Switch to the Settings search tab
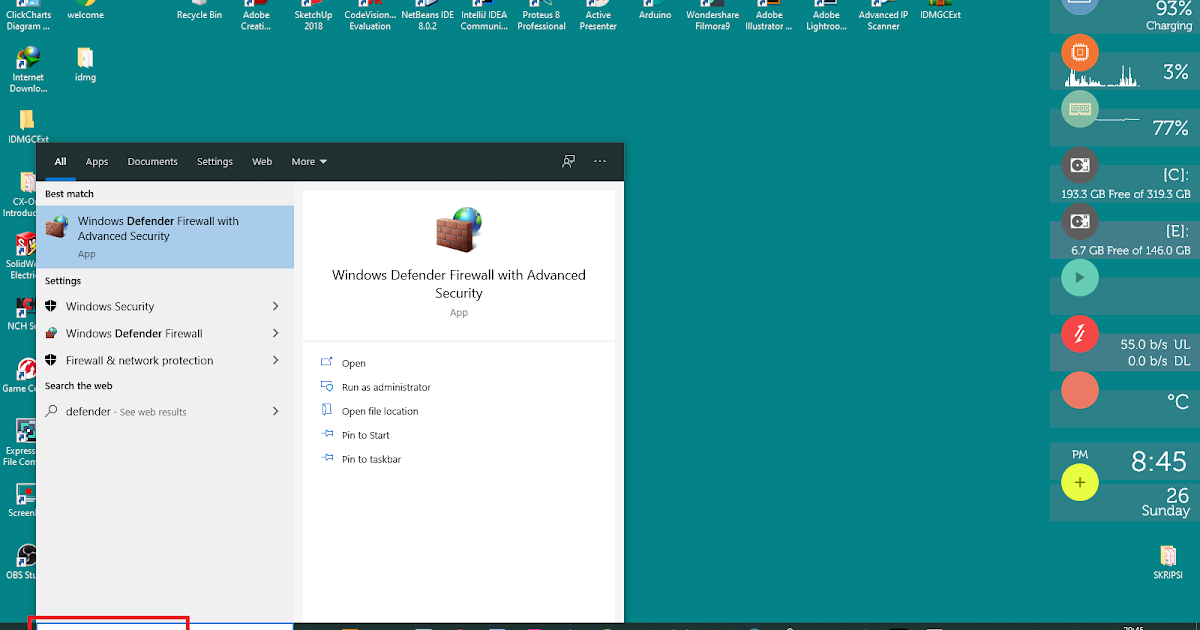 point(214,161)
